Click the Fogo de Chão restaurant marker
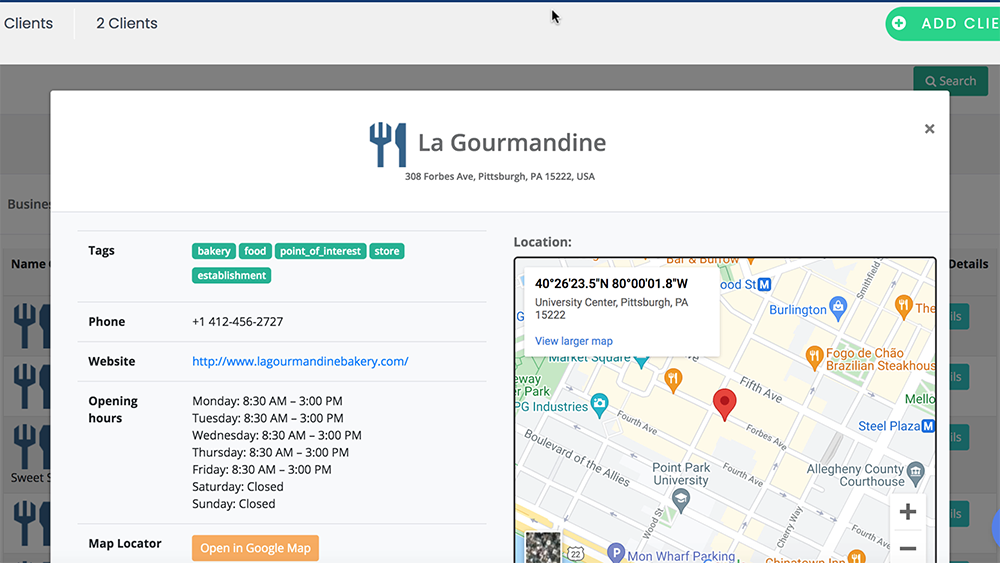Image resolution: width=1000 pixels, height=563 pixels. pos(814,354)
